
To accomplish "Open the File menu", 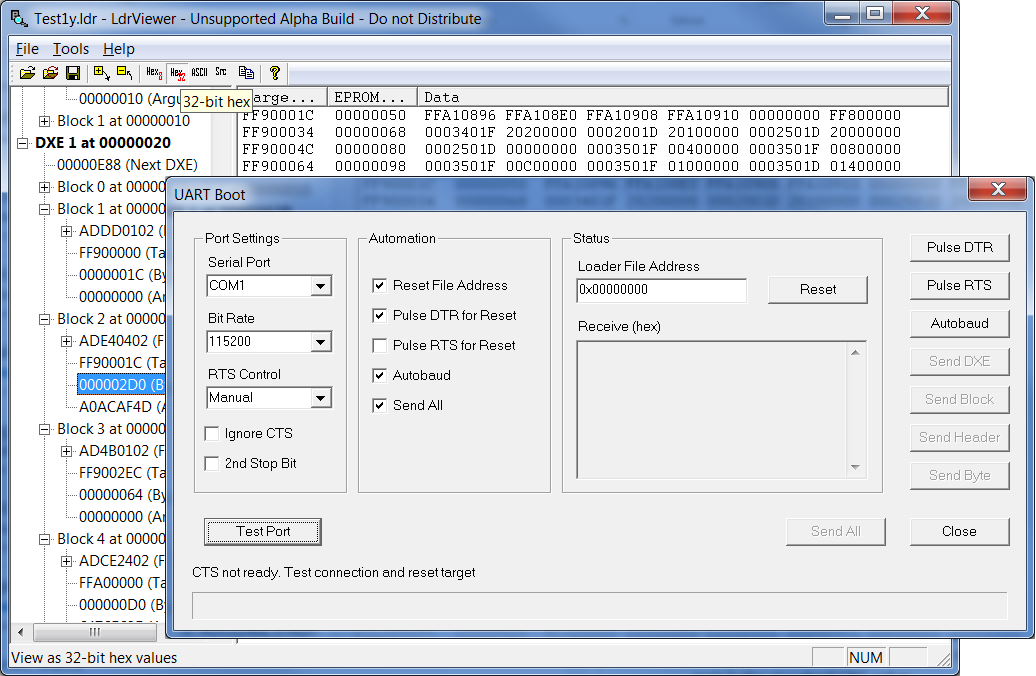I will (27, 49).
